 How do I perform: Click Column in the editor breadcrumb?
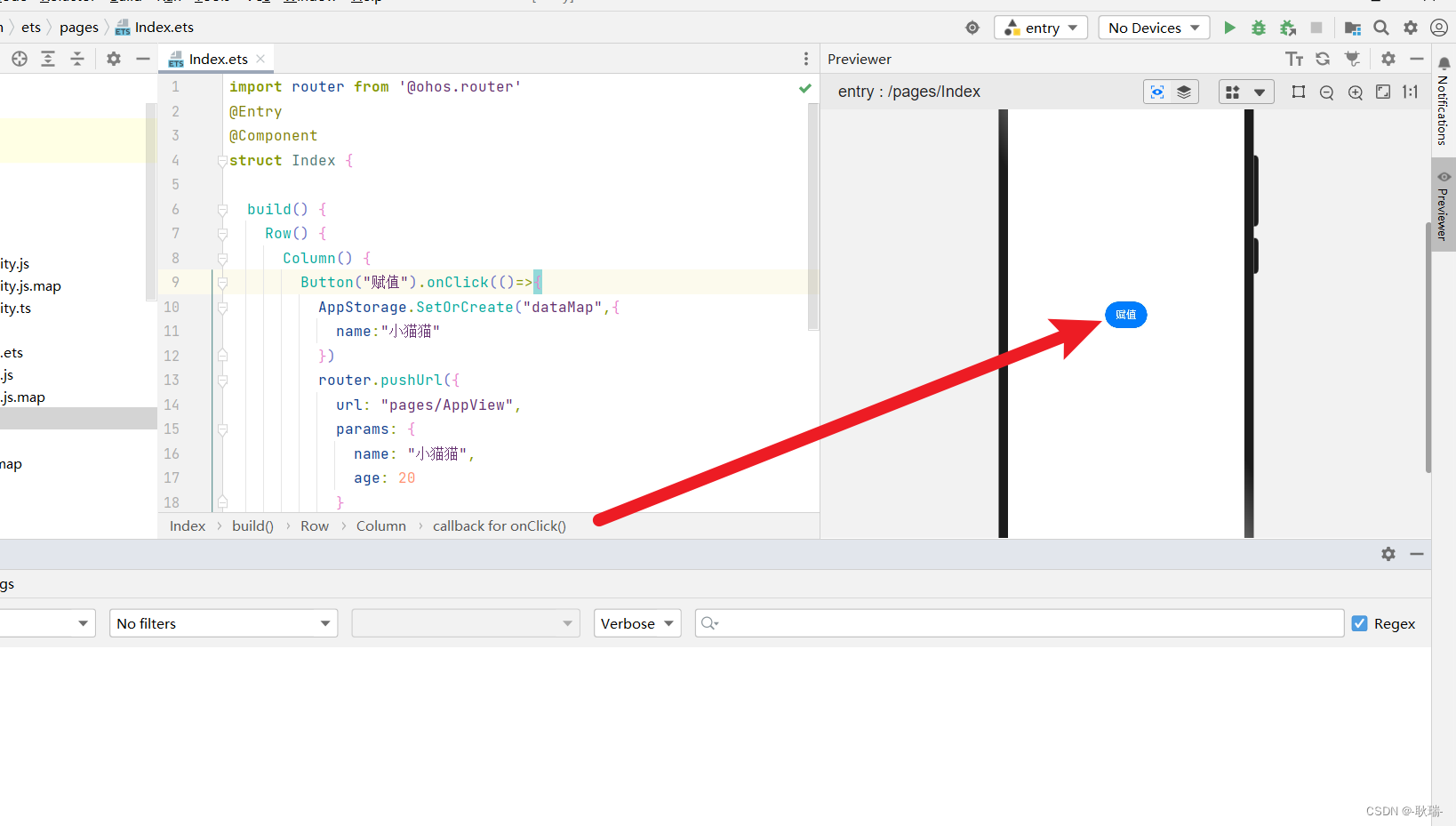tap(381, 526)
